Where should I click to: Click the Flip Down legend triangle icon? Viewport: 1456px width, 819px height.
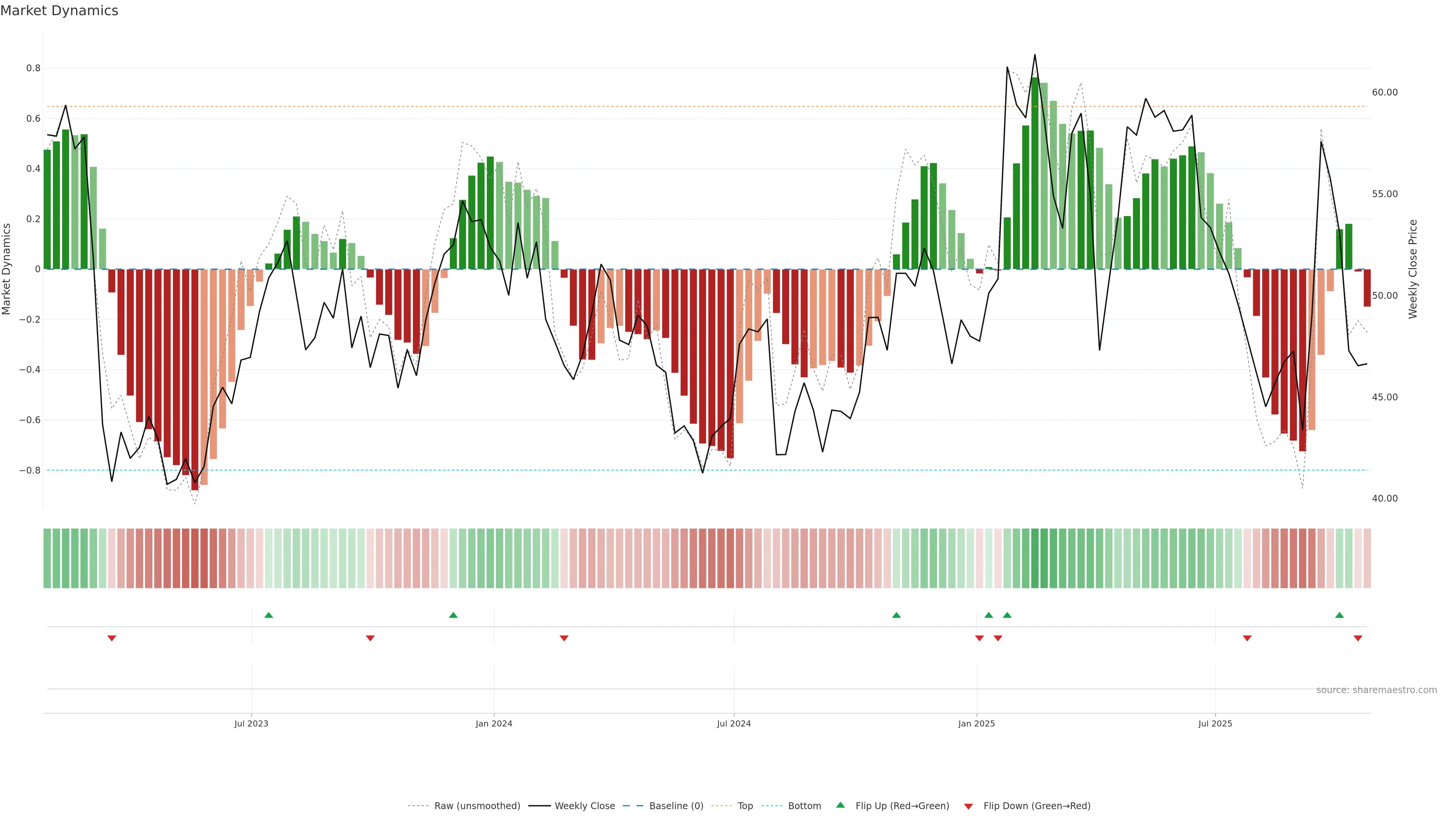click(968, 806)
